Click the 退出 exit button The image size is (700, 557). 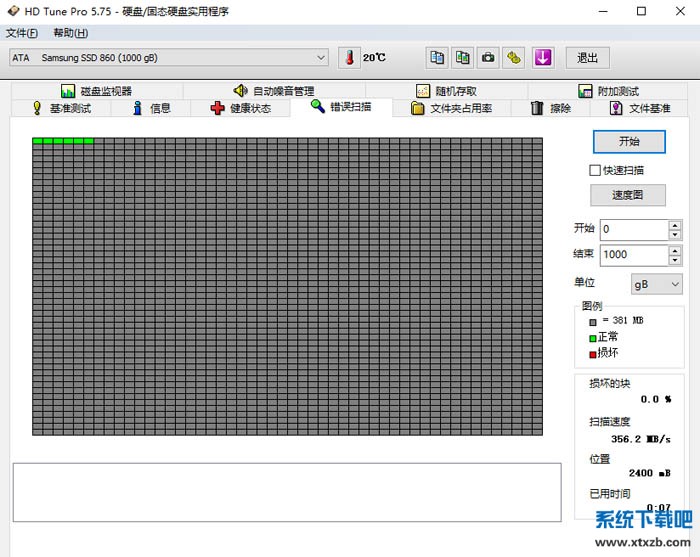tap(587, 58)
